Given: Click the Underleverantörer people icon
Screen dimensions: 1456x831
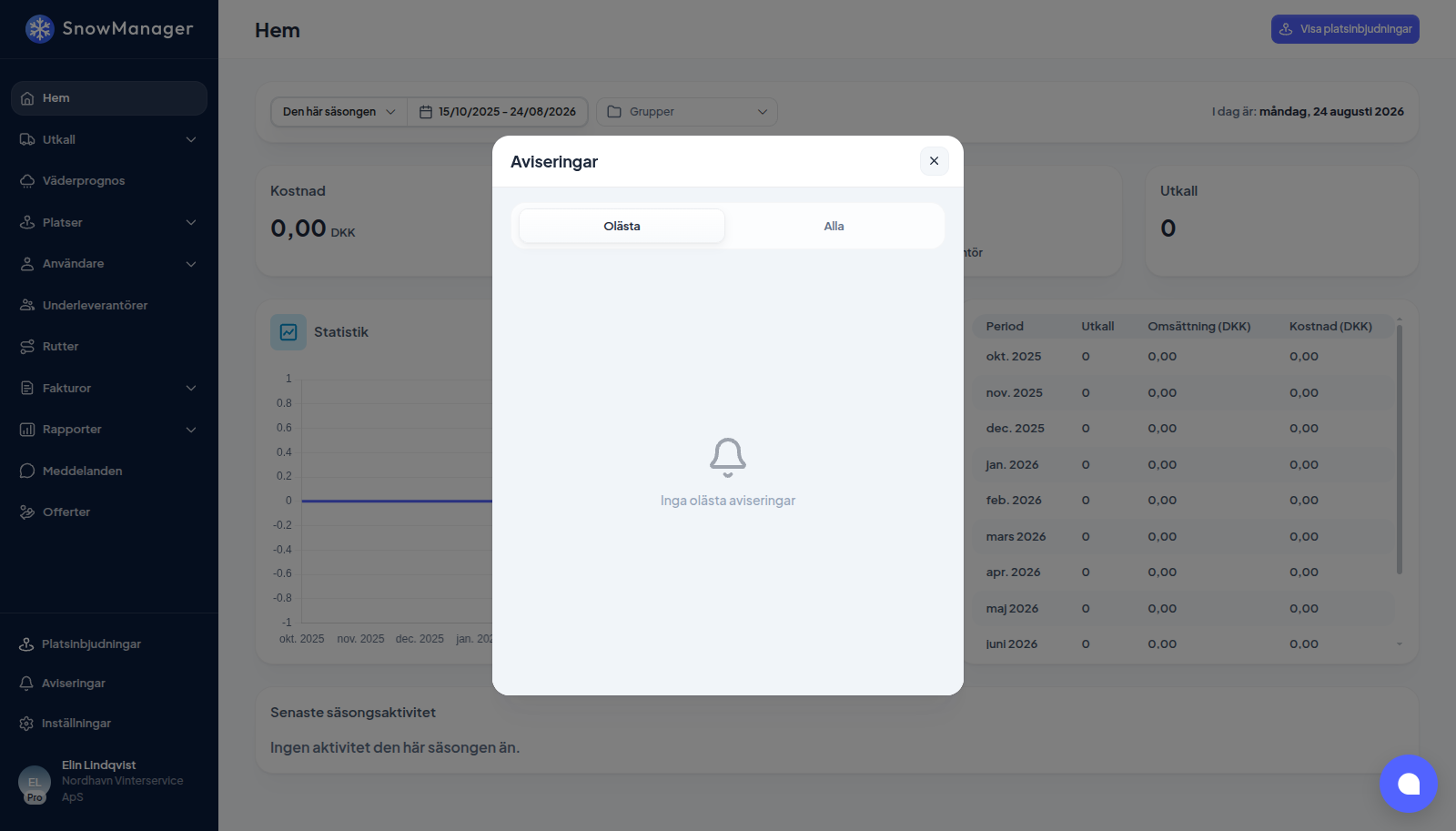Looking at the screenshot, I should tap(27, 305).
